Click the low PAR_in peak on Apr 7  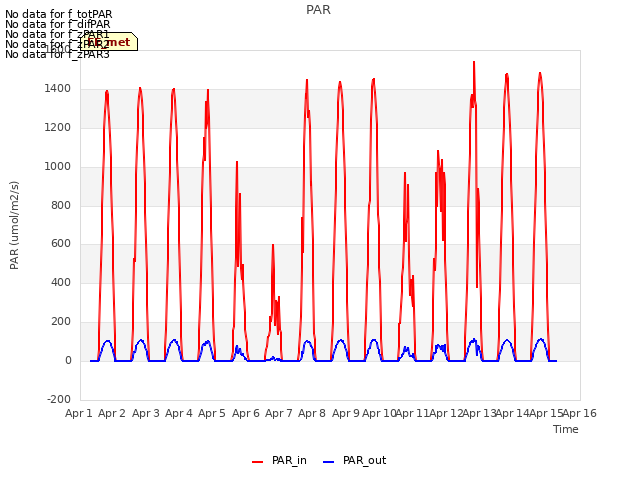273,245
